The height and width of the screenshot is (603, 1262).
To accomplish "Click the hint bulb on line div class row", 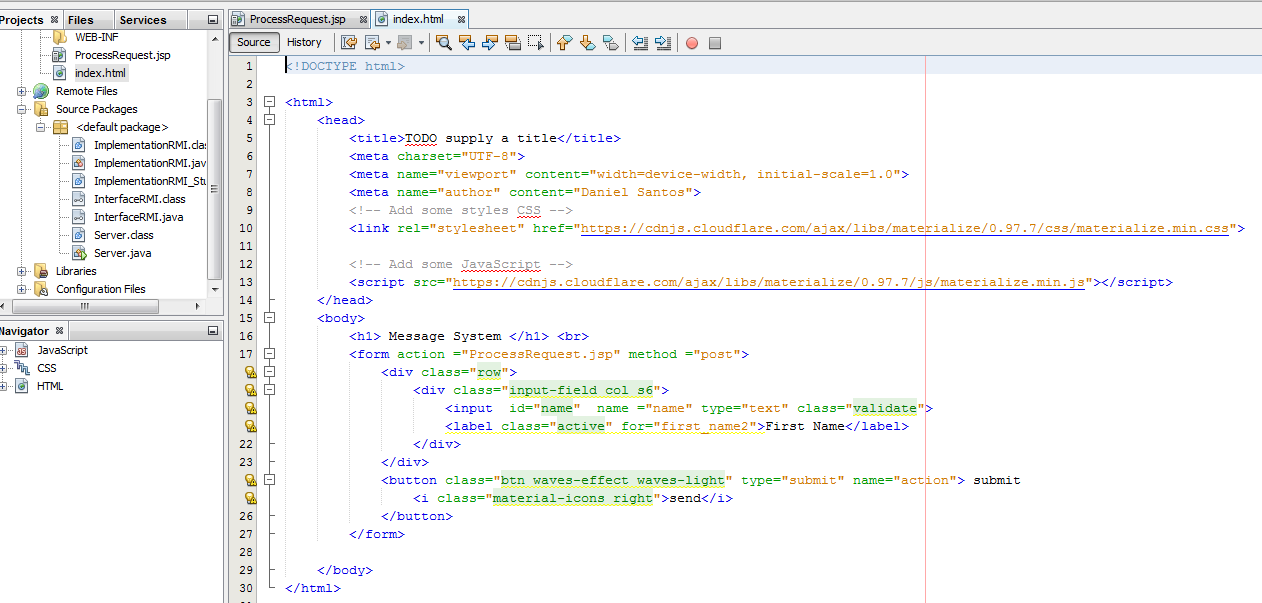I will pos(251,372).
